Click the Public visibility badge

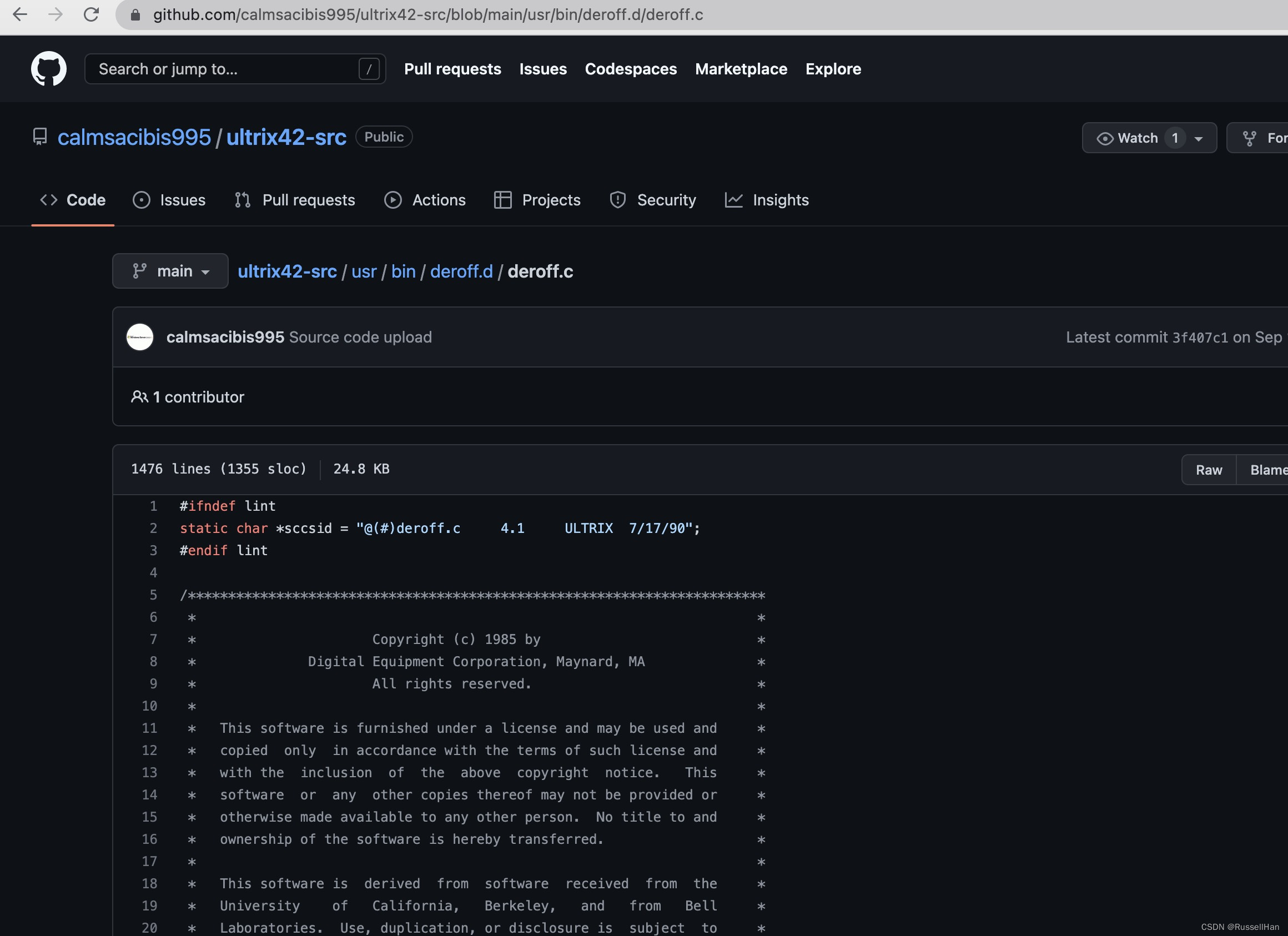(x=384, y=137)
